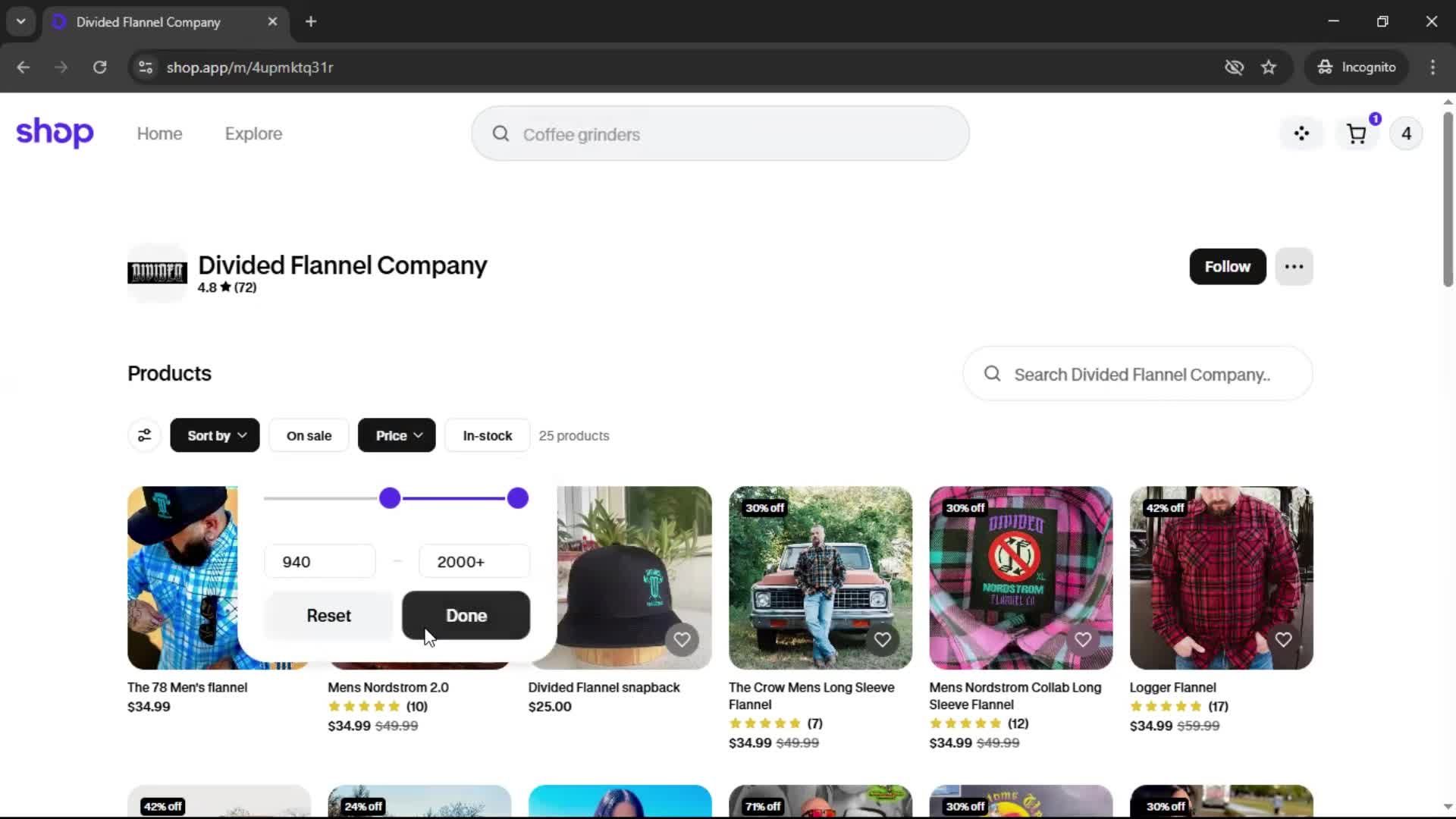The height and width of the screenshot is (819, 1456).
Task: Click the Search Divided Flannel Company field
Action: point(1141,375)
